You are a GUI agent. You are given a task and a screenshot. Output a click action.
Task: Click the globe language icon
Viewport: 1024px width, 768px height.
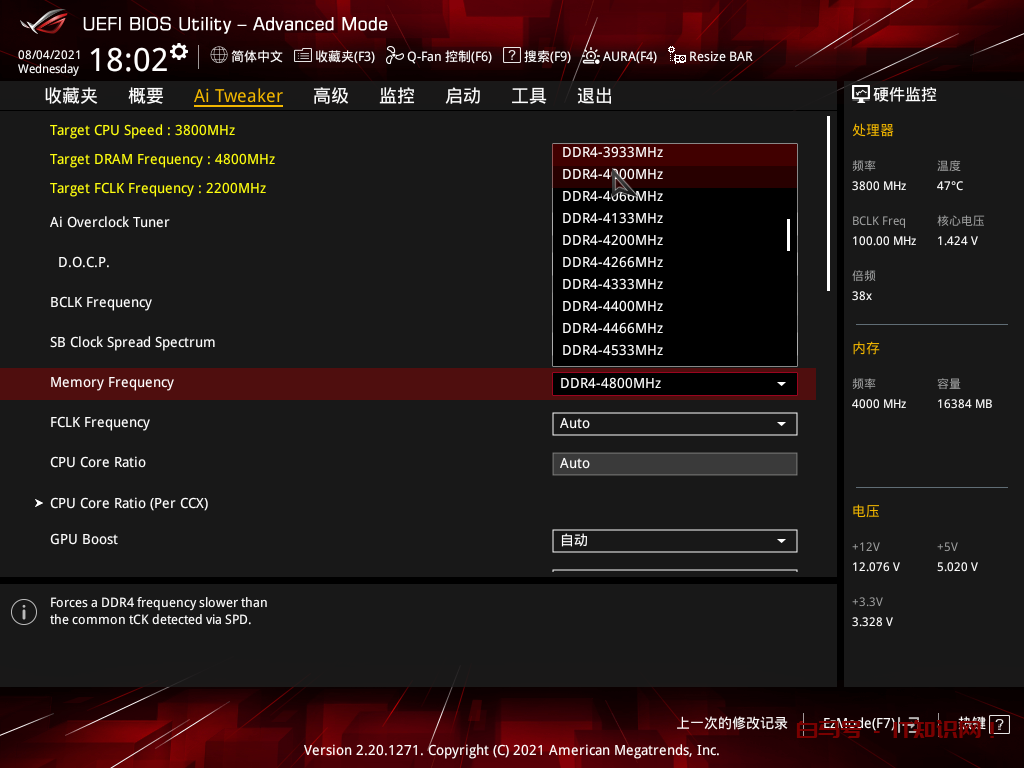point(219,56)
